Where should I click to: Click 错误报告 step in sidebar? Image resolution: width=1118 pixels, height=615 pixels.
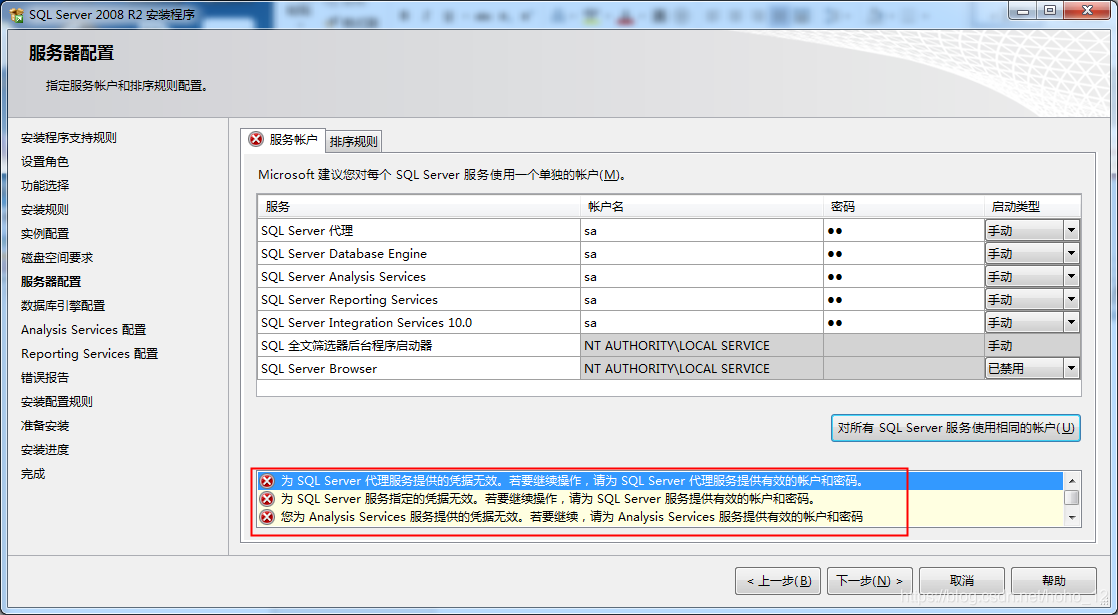[x=45, y=377]
